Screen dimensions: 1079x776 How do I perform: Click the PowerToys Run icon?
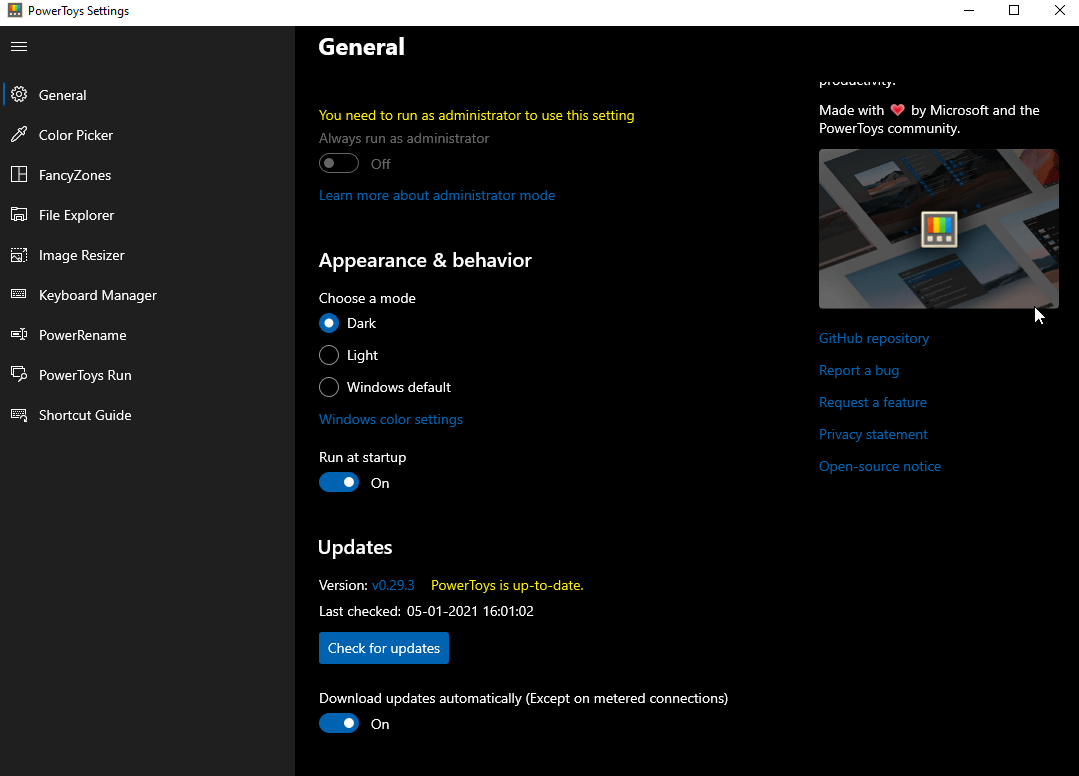click(21, 374)
